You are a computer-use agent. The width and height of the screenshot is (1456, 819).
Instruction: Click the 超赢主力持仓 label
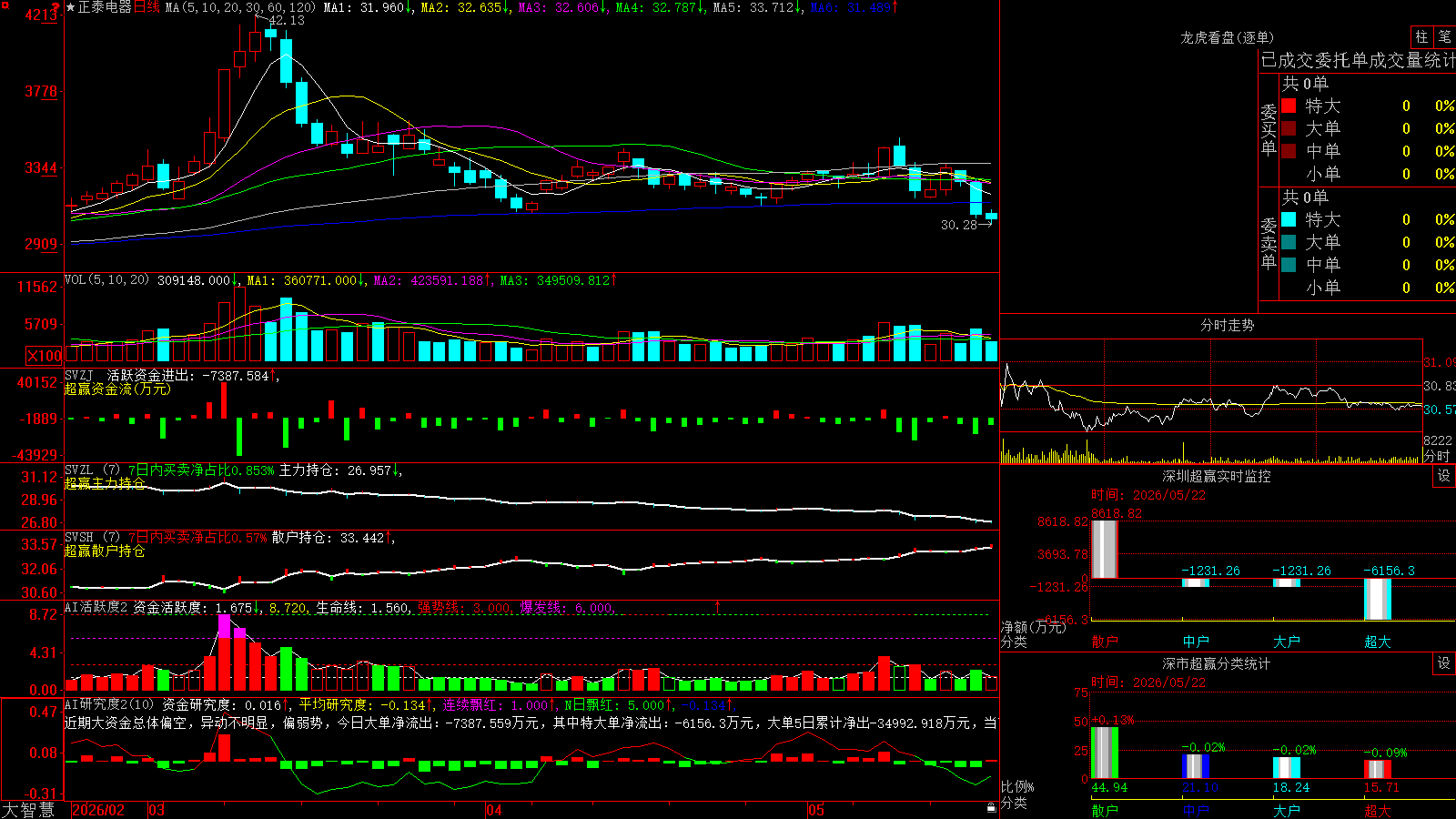pos(105,483)
